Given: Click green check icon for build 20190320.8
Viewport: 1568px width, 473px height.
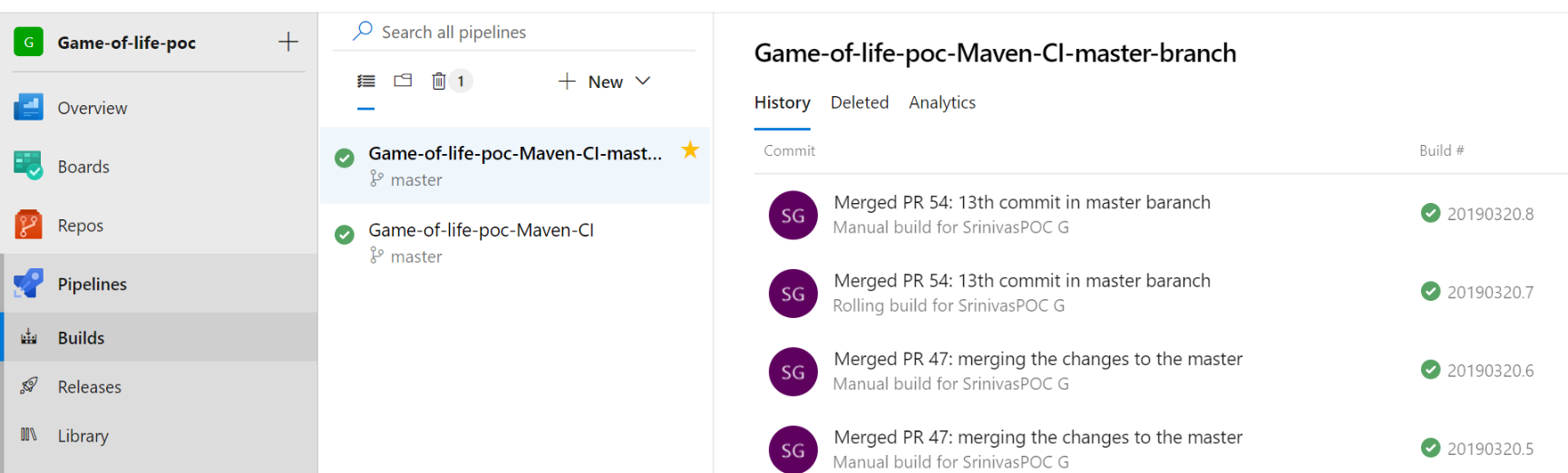Looking at the screenshot, I should pos(1431,213).
